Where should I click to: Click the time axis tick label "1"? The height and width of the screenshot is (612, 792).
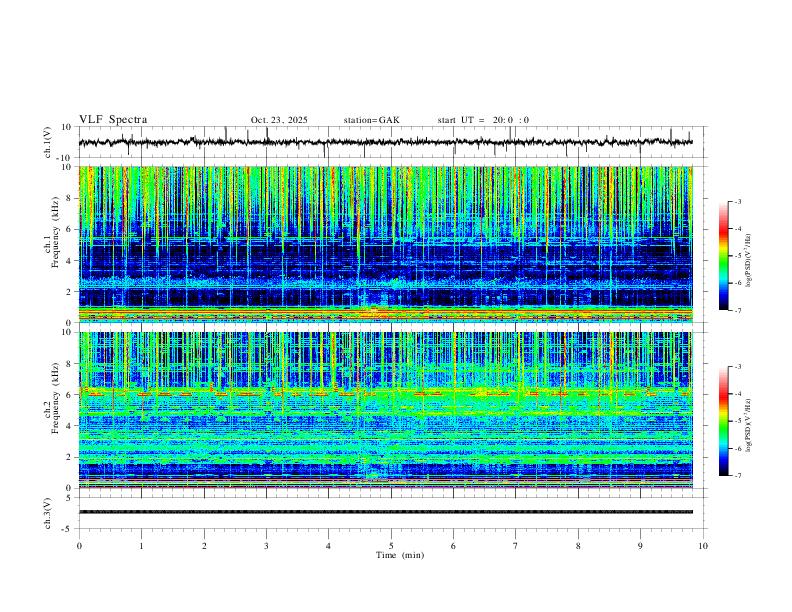pos(141,546)
